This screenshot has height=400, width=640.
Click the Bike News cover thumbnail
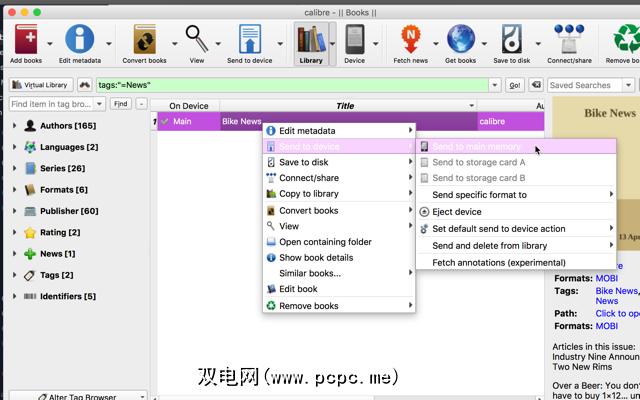coord(596,173)
